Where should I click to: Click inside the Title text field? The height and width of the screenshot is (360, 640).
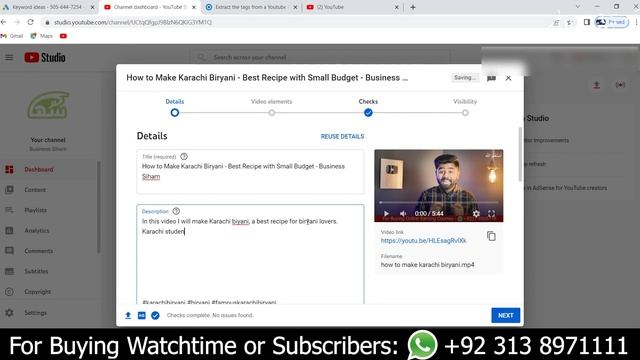coord(250,171)
